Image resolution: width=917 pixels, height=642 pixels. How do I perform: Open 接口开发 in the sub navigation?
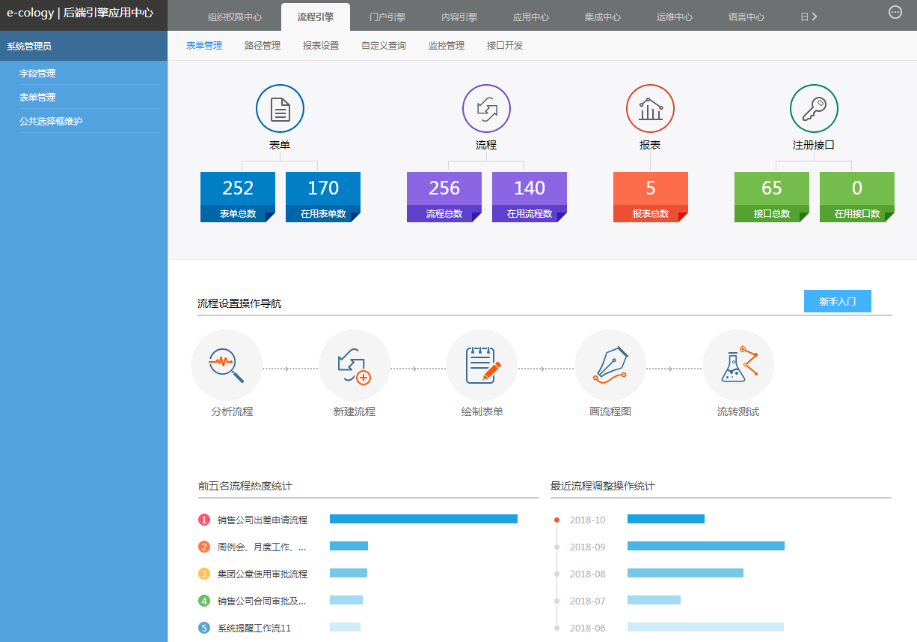[505, 46]
